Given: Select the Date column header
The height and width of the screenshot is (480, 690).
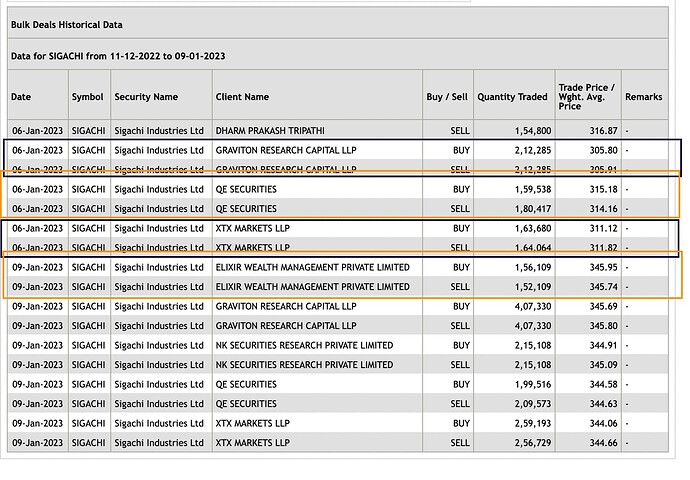Looking at the screenshot, I should [21, 97].
